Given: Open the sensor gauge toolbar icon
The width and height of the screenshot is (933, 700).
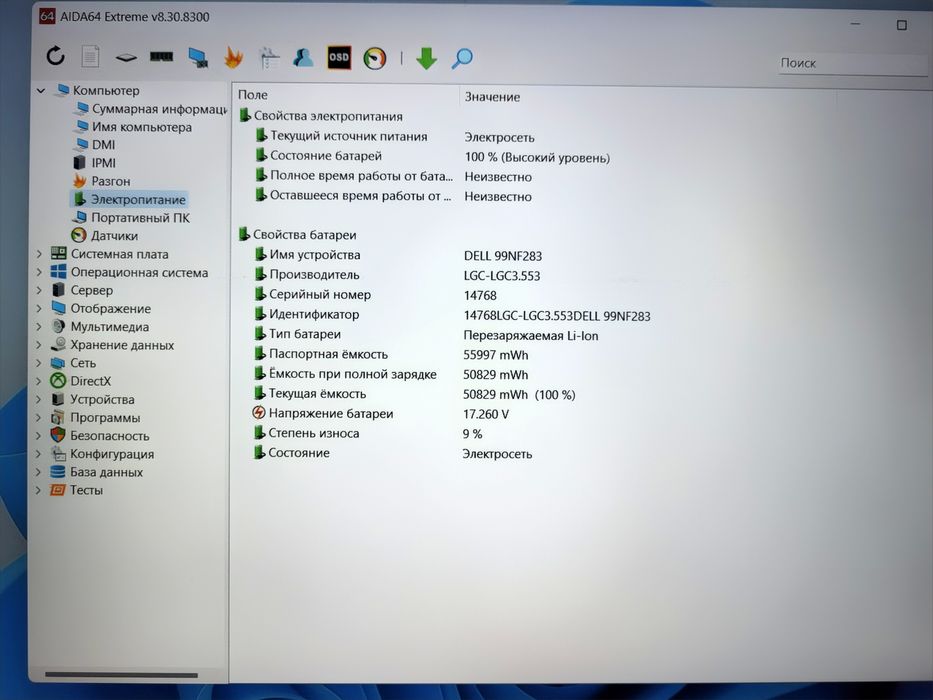Looking at the screenshot, I should 375,58.
